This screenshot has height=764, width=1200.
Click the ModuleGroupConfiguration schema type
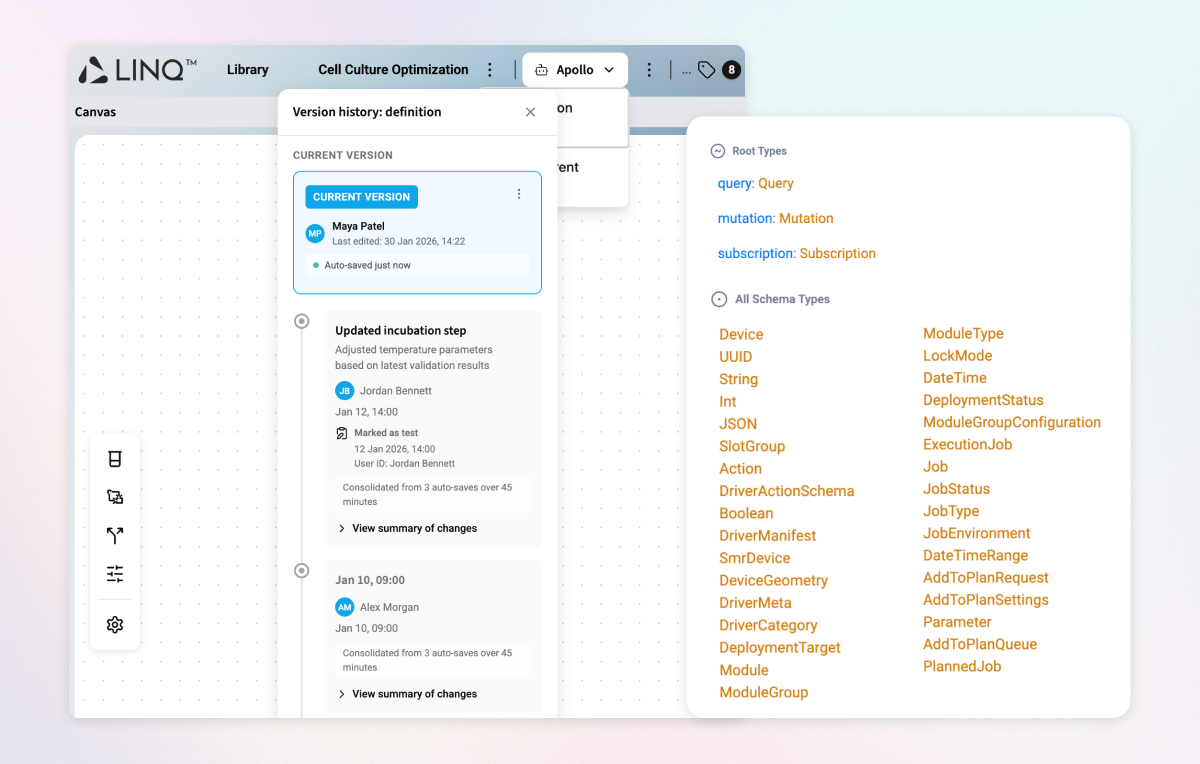[1012, 422]
